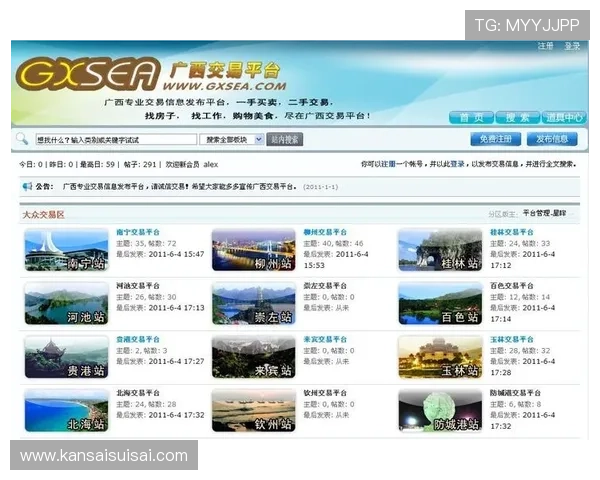Expand the 搜索全部板块 dropdown
Screen dimensions: 600x480
(x=231, y=139)
